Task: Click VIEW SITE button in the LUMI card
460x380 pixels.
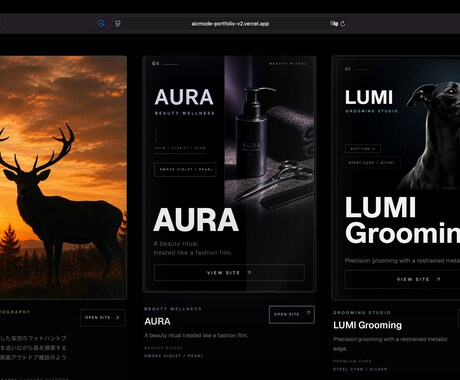Action: pyautogui.click(x=402, y=279)
